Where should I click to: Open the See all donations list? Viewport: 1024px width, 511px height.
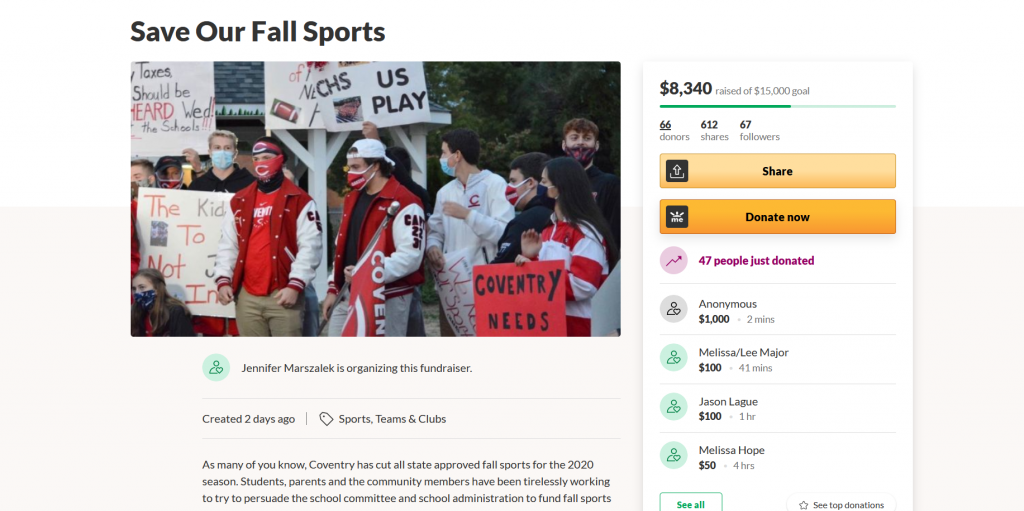point(690,504)
